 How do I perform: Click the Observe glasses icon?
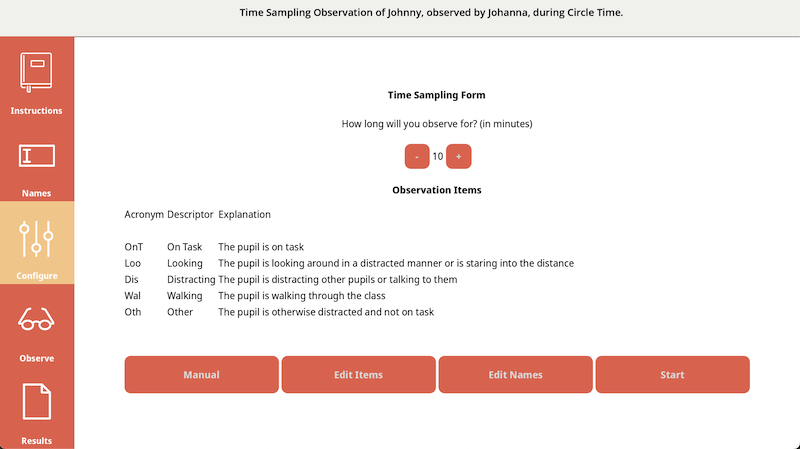(36, 321)
